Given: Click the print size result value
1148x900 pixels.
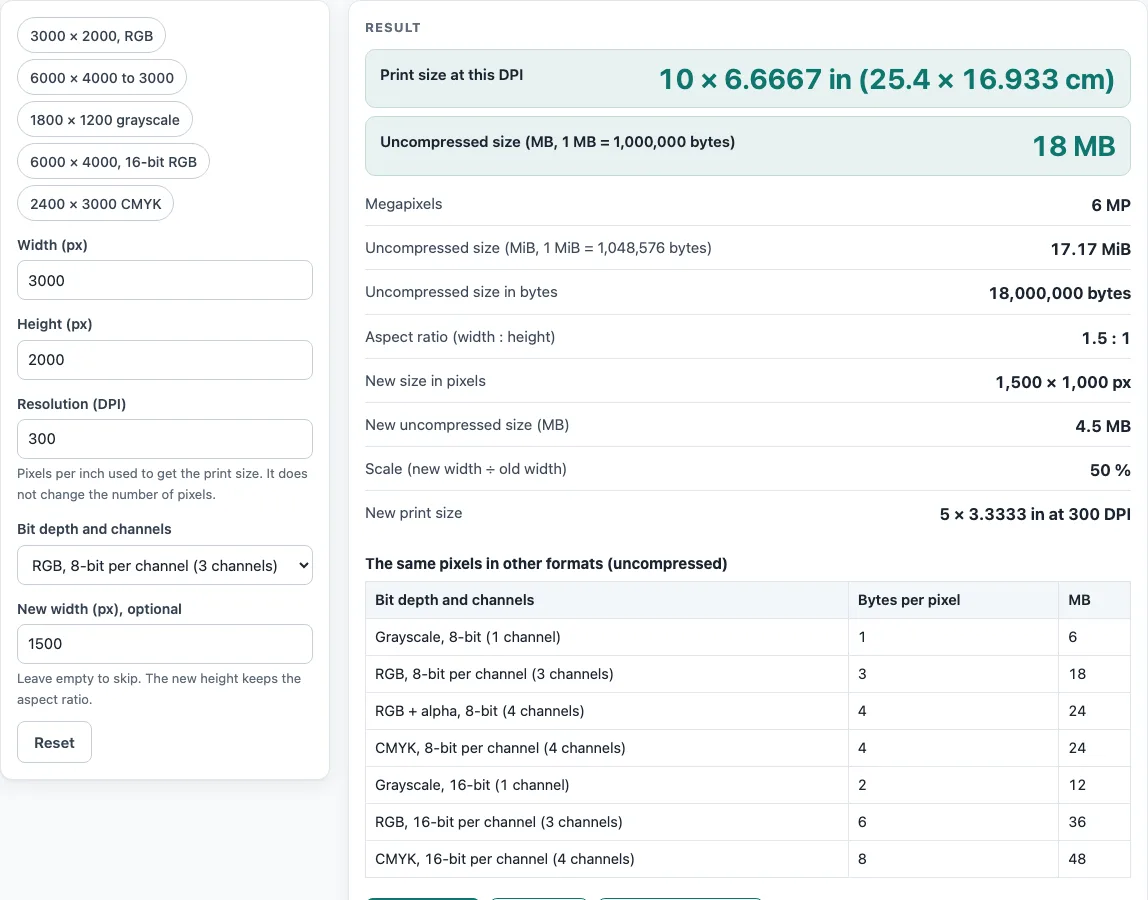Looking at the screenshot, I should (x=887, y=79).
